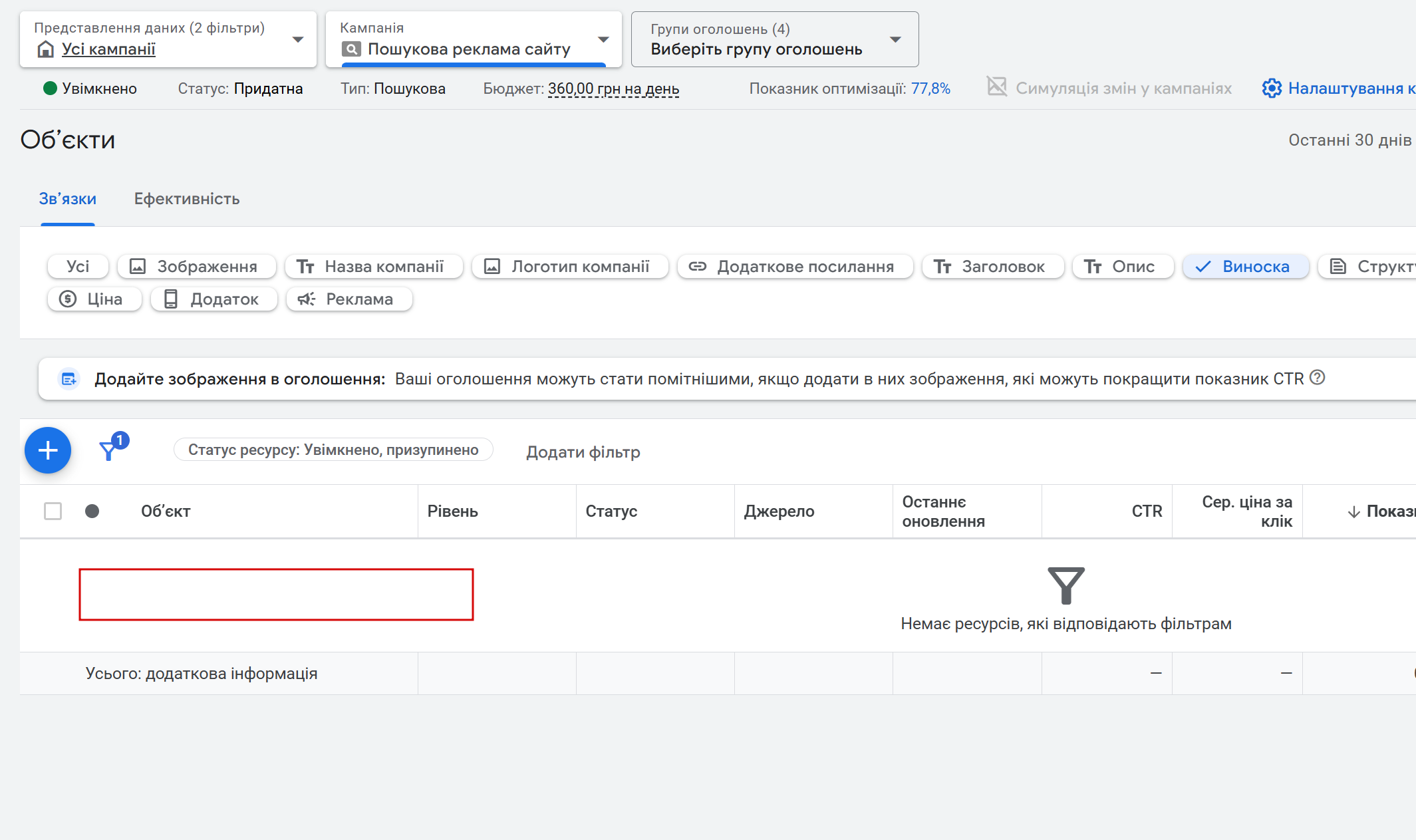The height and width of the screenshot is (840, 1416).
Task: Click the campaign simulation crossed-image icon
Action: tap(996, 86)
